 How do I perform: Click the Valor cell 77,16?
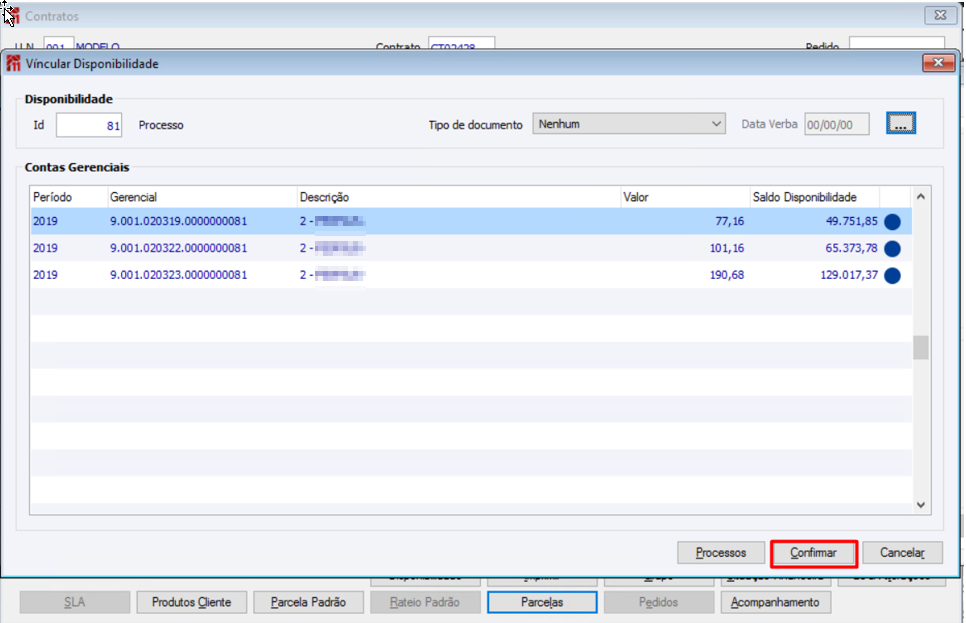pyautogui.click(x=729, y=221)
